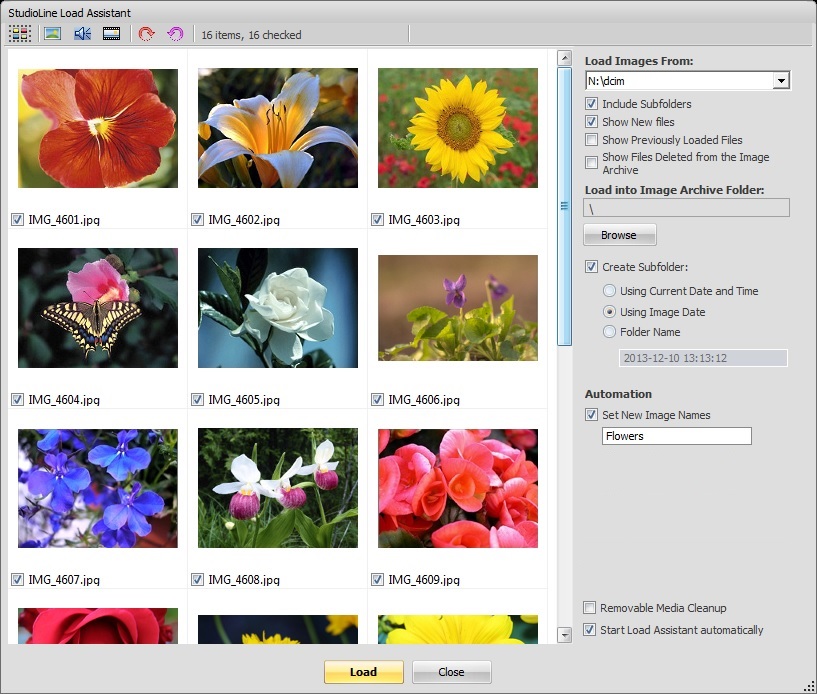Select the sunflower thumbnail IMG_4603
Screen dimensions: 817x694
pos(458,128)
